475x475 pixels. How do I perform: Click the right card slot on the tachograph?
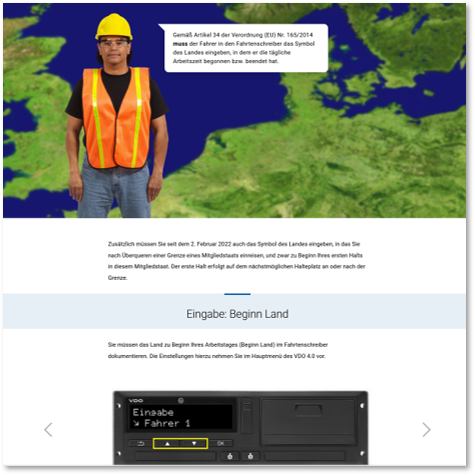305,456
